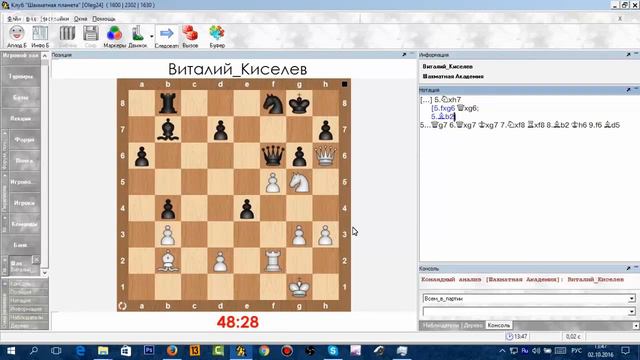The height and width of the screenshot is (360, 640).
Task: Open Skype from the taskbar
Action: coord(333,351)
